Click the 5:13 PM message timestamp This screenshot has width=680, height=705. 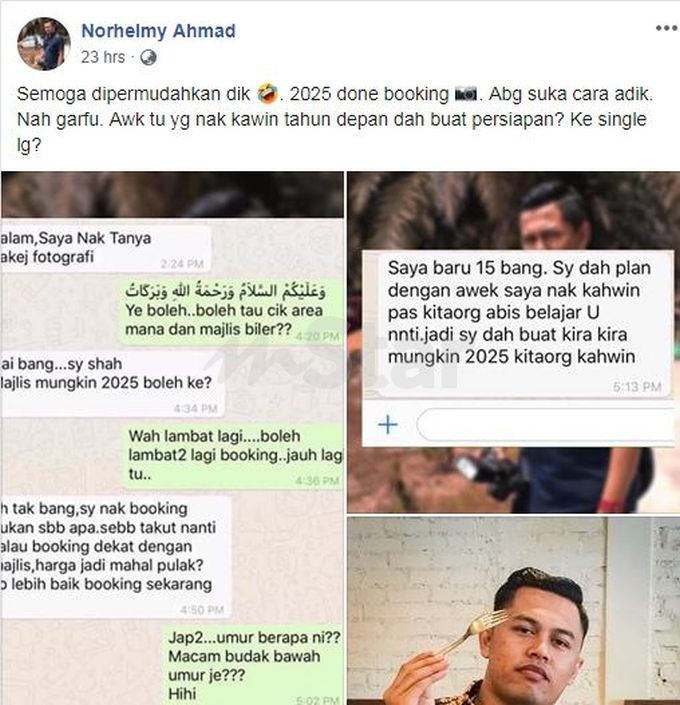[637, 387]
